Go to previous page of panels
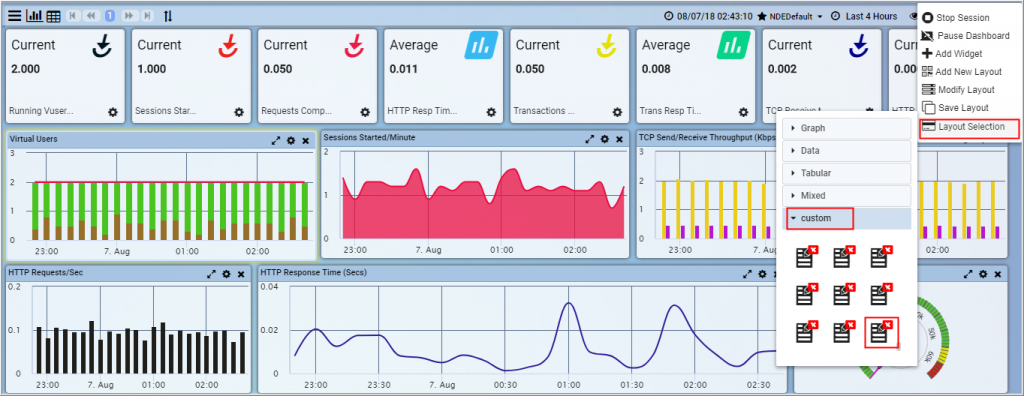Image resolution: width=1024 pixels, height=396 pixels. (91, 16)
